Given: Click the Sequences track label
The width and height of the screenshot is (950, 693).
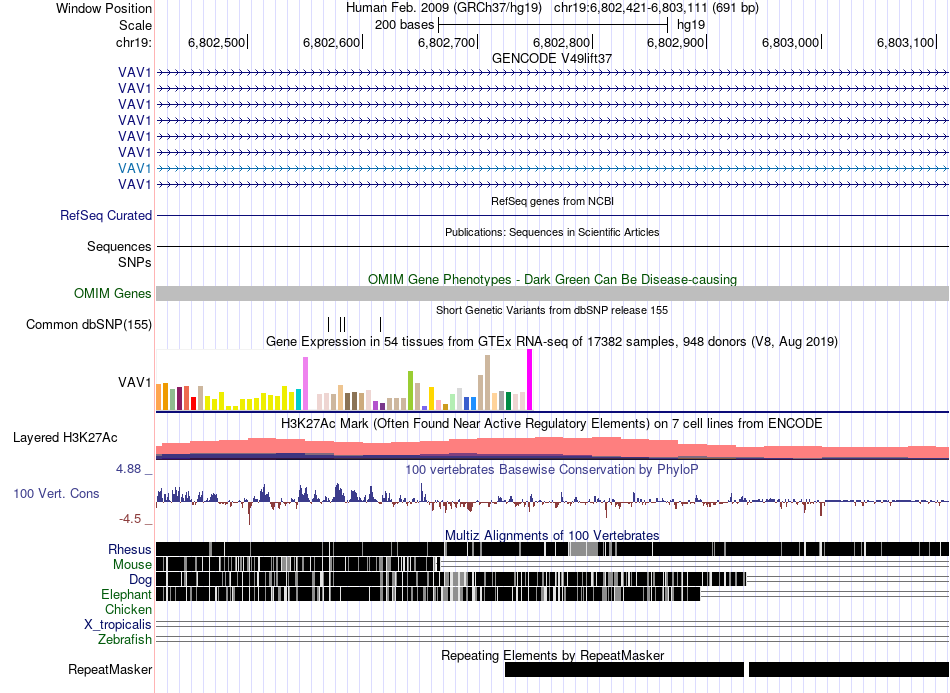Looking at the screenshot, I should (119, 247).
